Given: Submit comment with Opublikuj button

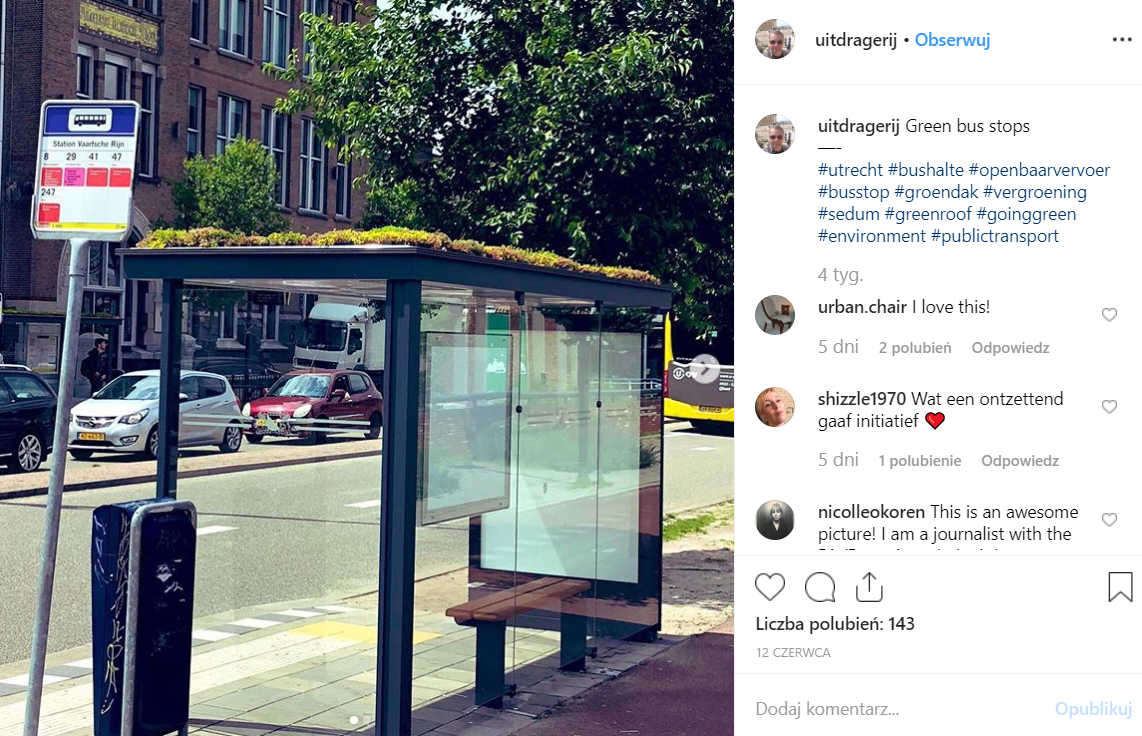Looking at the screenshot, I should pos(1093,708).
